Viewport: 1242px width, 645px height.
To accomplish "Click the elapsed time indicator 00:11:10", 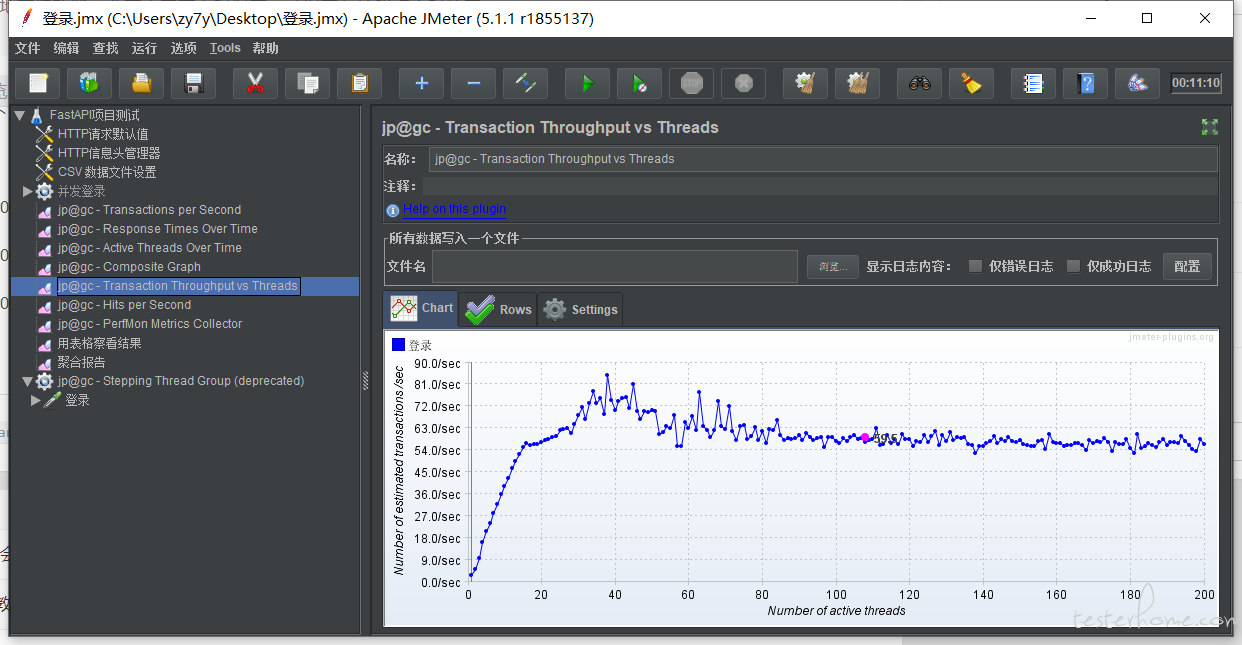I will [x=1197, y=83].
